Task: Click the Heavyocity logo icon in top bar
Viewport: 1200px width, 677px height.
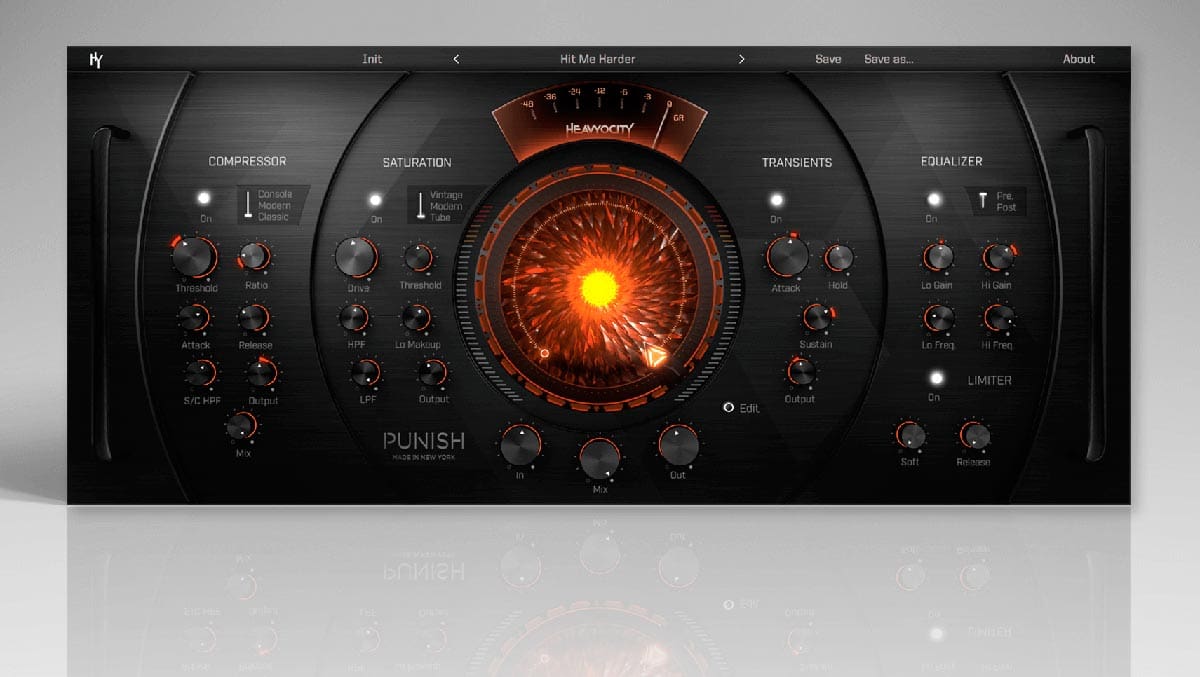Action: click(x=96, y=59)
